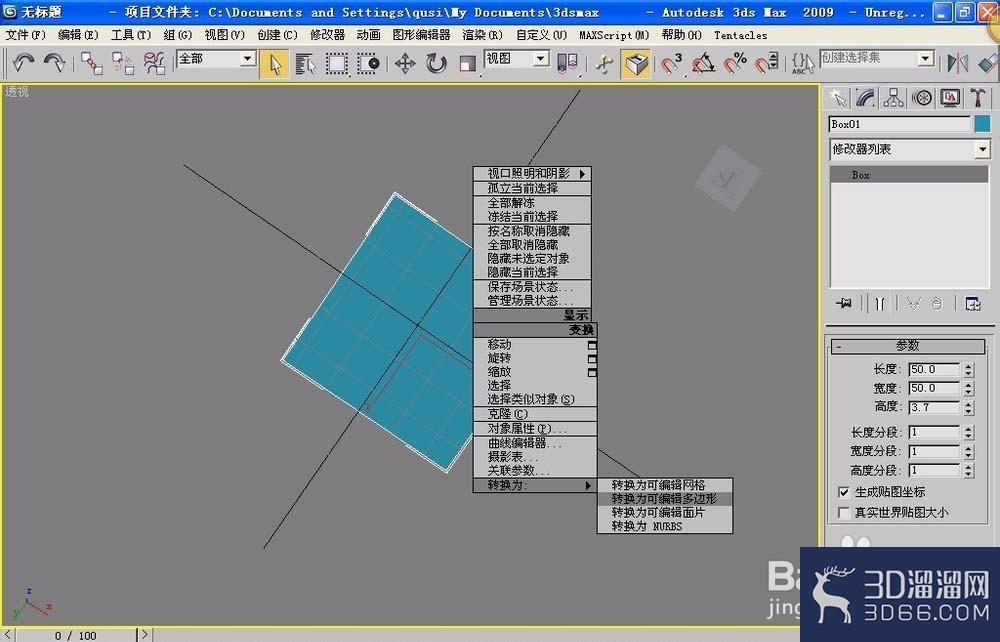The height and width of the screenshot is (642, 1000).
Task: Toggle the 3D Snaps magnet
Action: [x=671, y=64]
